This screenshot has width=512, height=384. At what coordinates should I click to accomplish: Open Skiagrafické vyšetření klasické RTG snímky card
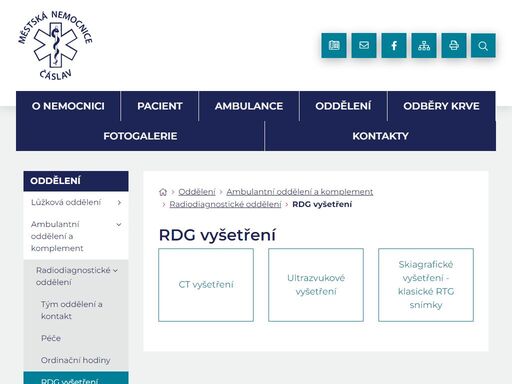pos(426,285)
